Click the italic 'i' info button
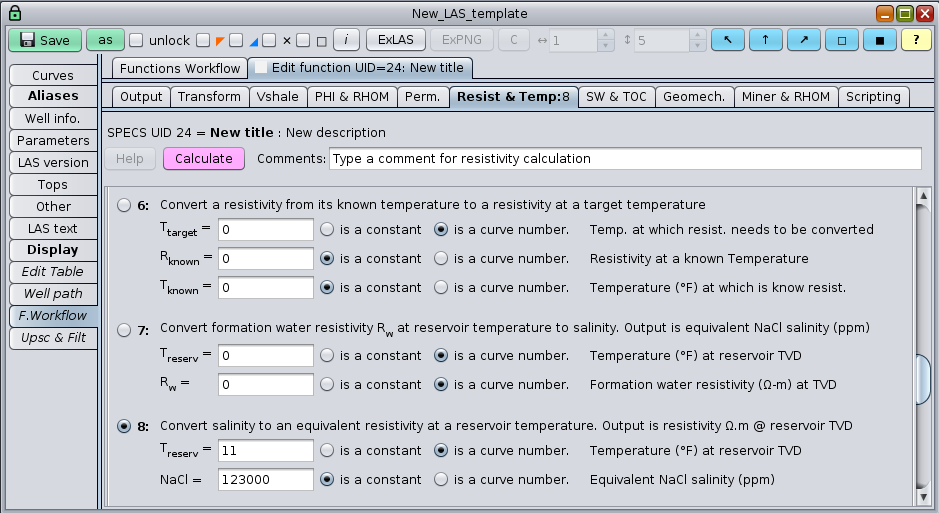The width and height of the screenshot is (939, 513). click(346, 40)
